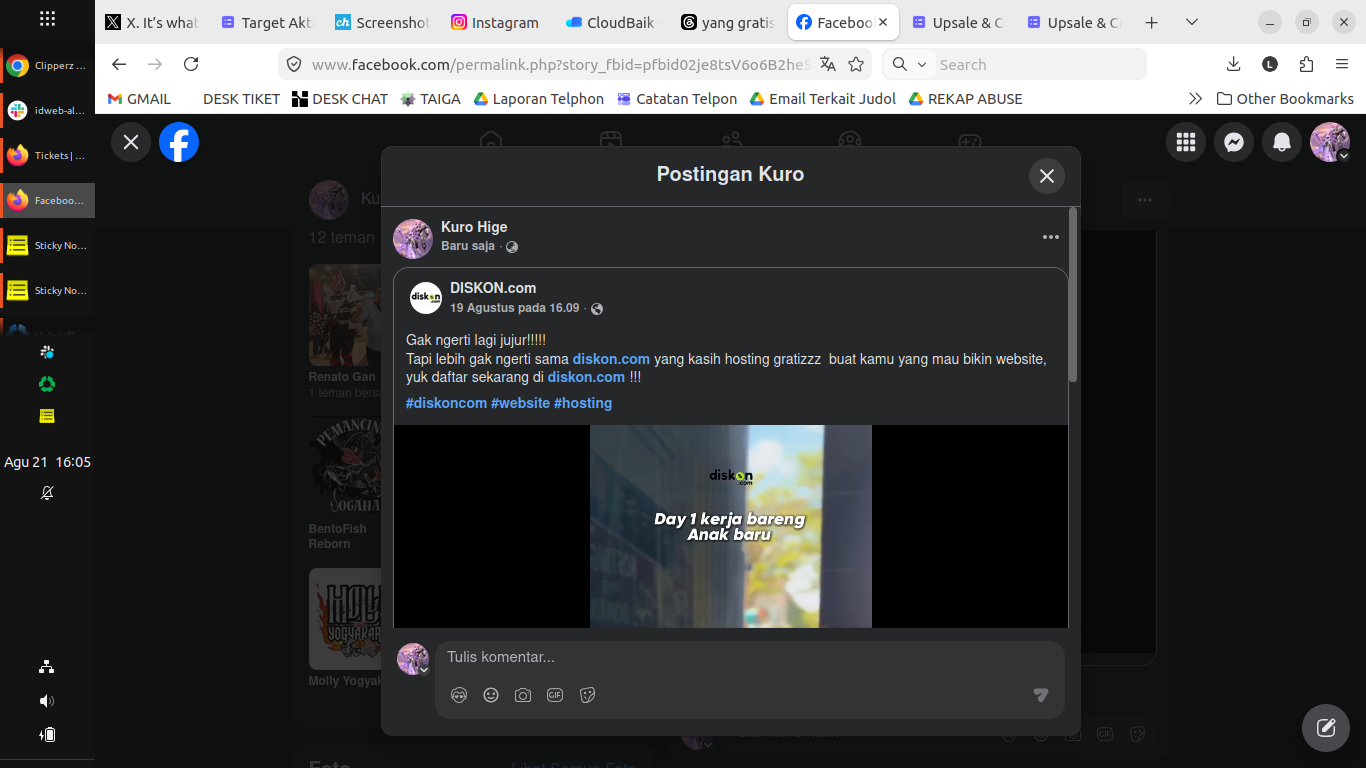Open the account menu via the header profile picture
The height and width of the screenshot is (768, 1366).
click(1330, 142)
